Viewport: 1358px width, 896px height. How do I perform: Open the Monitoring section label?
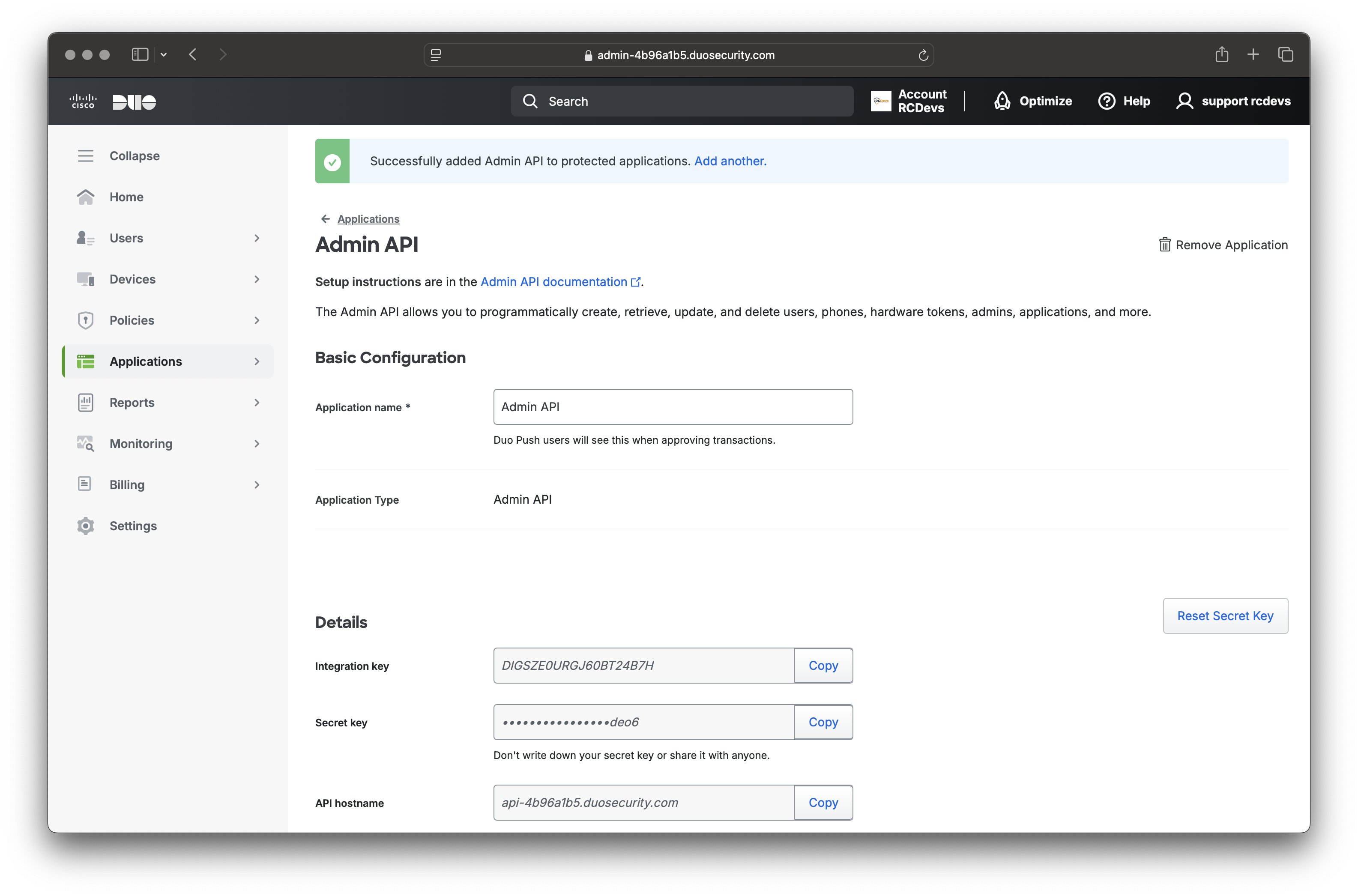click(141, 444)
